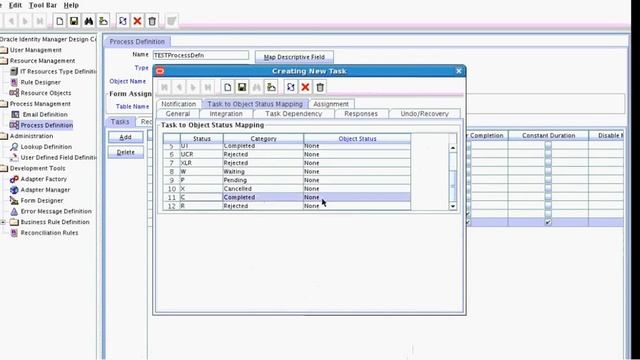Screen dimensions: 640x360
Task: Open Lookup Definition in the tree
Action: [x=41, y=147]
